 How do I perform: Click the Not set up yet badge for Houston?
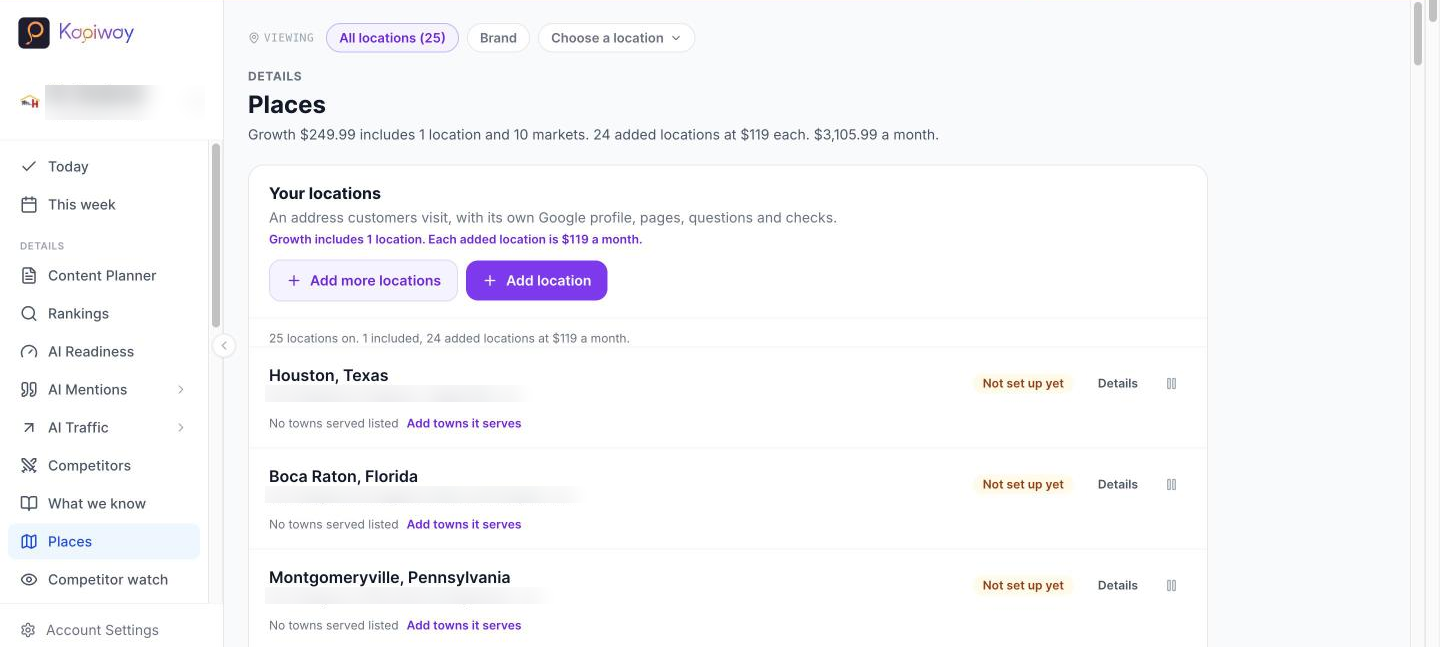click(x=1023, y=383)
